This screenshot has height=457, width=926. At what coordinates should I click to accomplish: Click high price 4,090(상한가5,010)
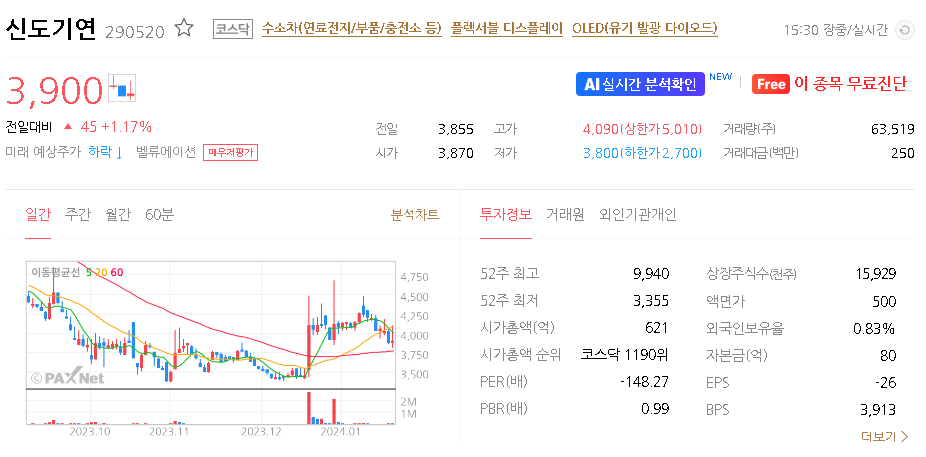(x=643, y=129)
